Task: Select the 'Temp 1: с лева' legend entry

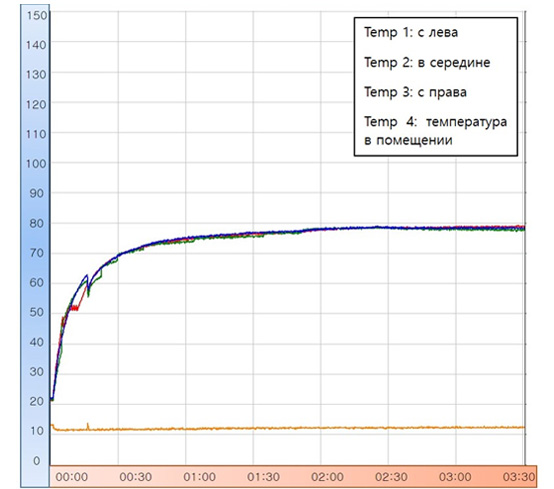Action: [411, 33]
